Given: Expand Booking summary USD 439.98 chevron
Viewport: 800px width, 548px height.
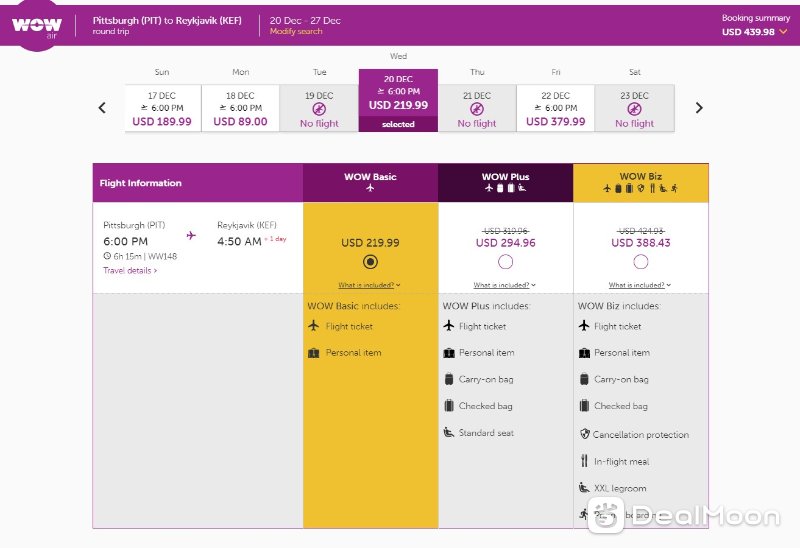Looking at the screenshot, I should [783, 32].
